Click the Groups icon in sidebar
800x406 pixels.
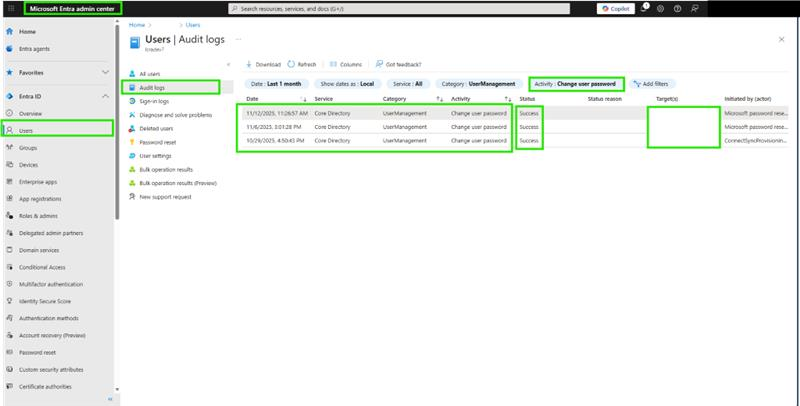coord(9,147)
